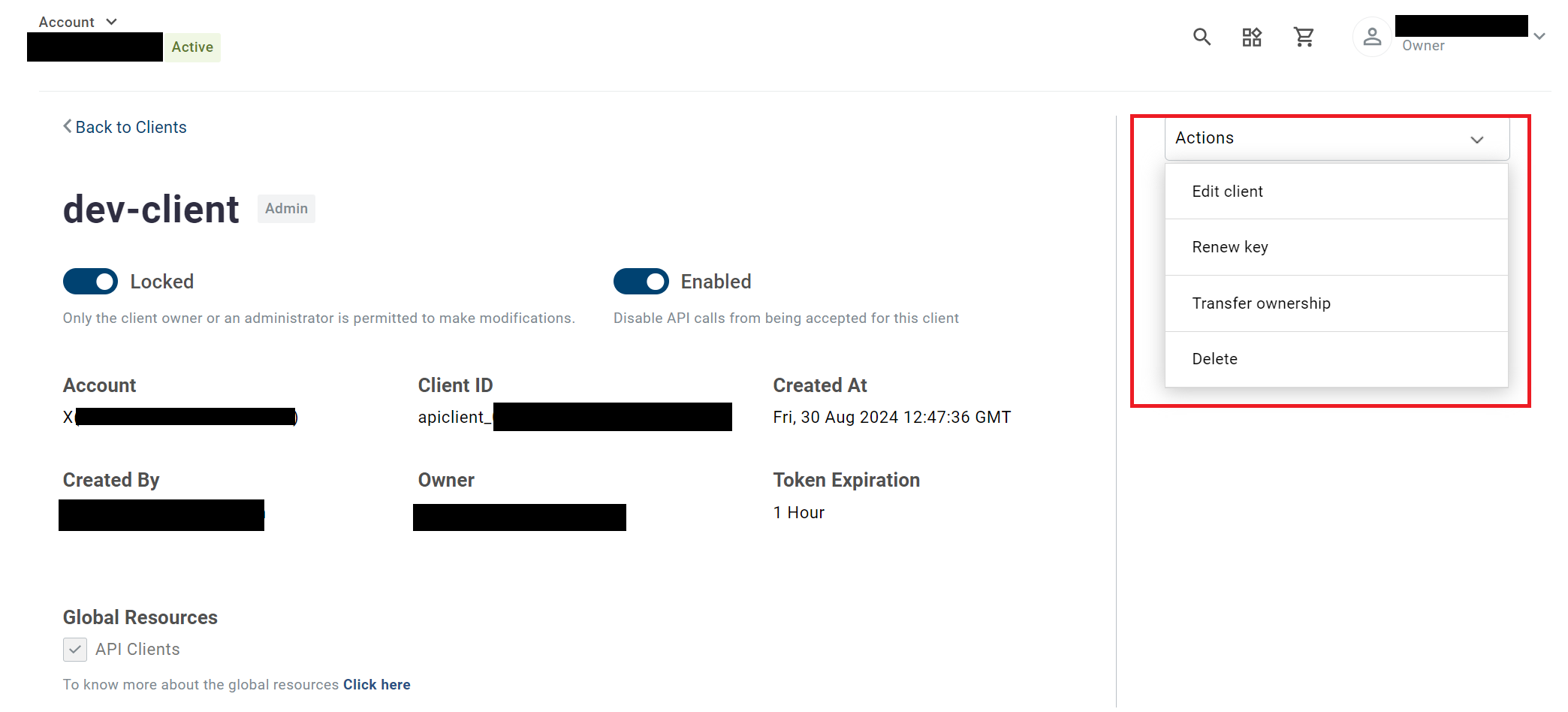Click the search magnifier icon

(x=1202, y=37)
